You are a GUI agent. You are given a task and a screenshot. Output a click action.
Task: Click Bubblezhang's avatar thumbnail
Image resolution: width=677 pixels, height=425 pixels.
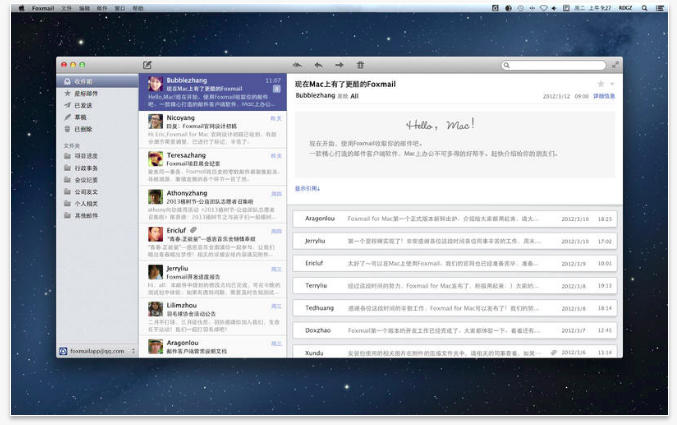click(155, 84)
